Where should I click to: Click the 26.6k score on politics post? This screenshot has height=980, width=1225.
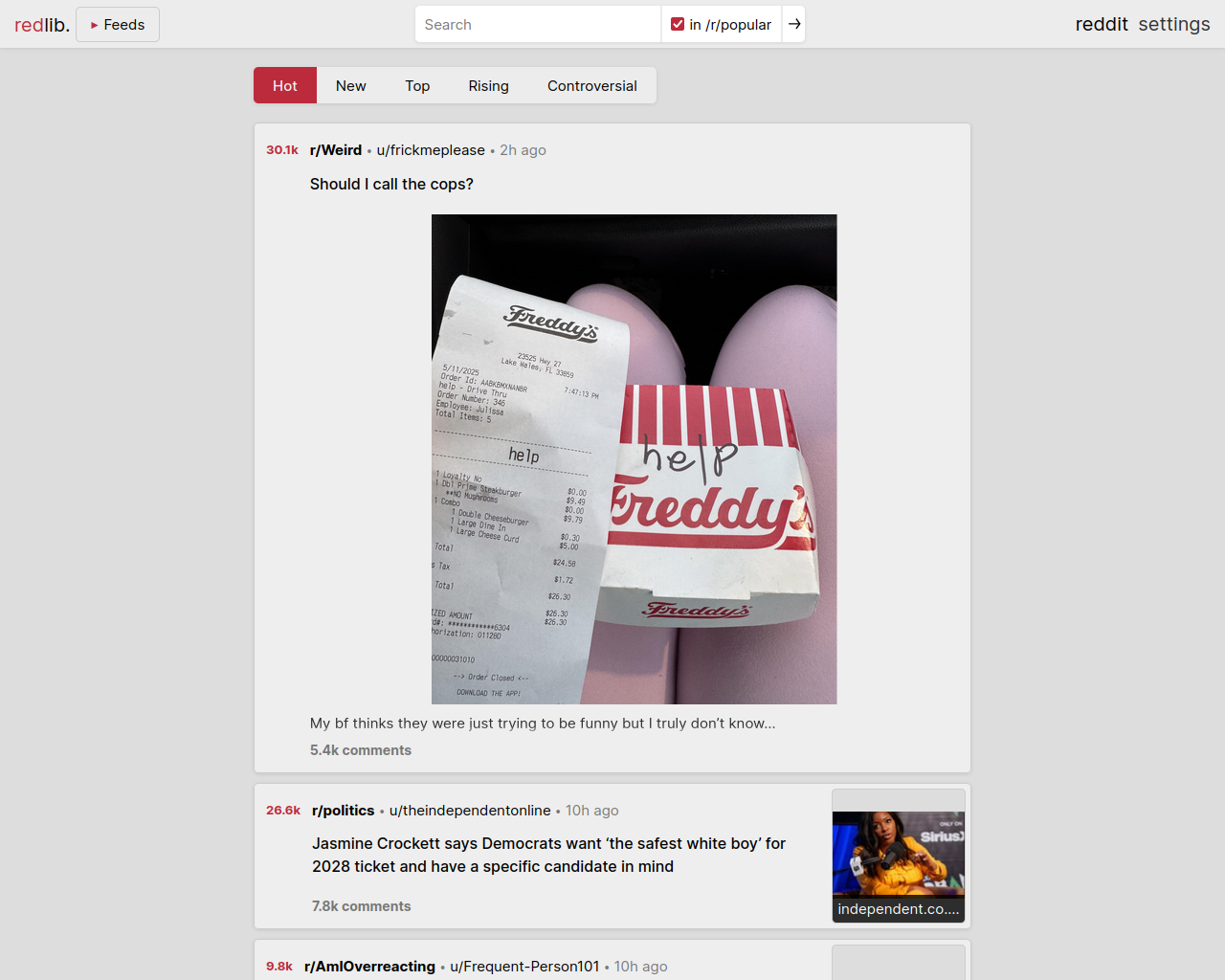tap(283, 811)
